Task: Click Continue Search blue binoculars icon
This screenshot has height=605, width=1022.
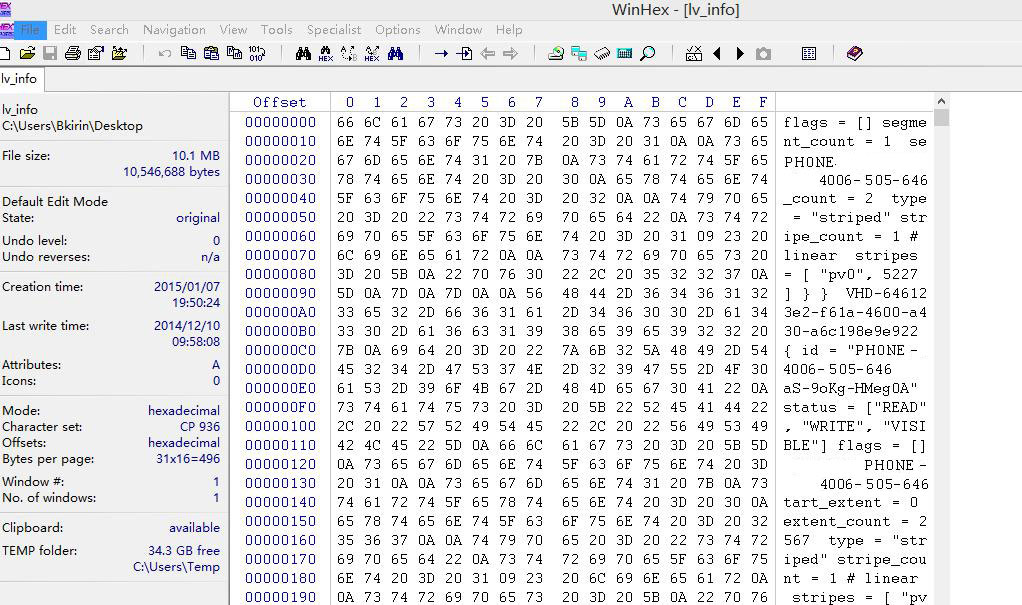Action: pyautogui.click(x=396, y=53)
